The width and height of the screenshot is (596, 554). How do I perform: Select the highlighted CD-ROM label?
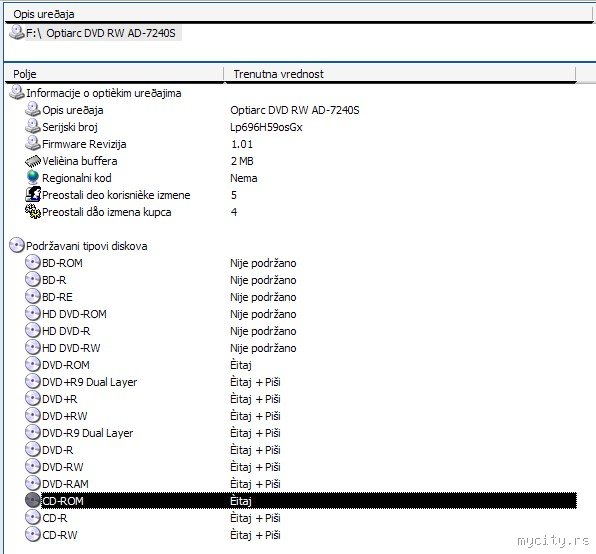[62, 501]
